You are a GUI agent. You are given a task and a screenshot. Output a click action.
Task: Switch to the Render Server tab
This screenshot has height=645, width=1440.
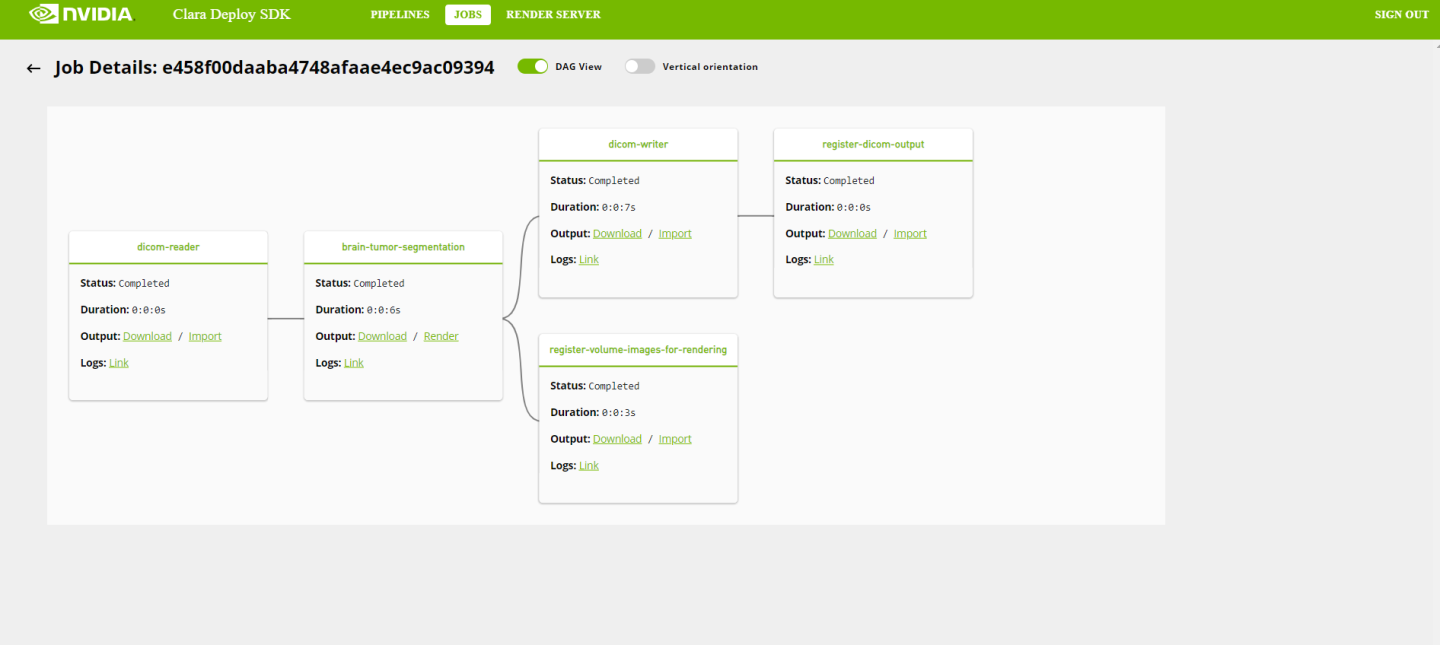pyautogui.click(x=553, y=15)
